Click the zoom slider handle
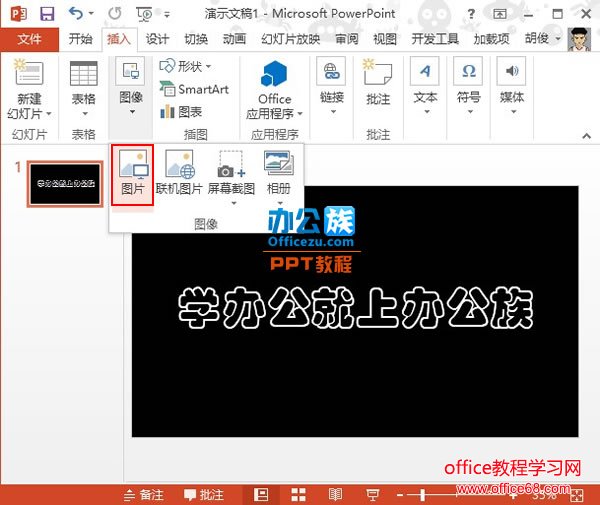 (x=422, y=495)
